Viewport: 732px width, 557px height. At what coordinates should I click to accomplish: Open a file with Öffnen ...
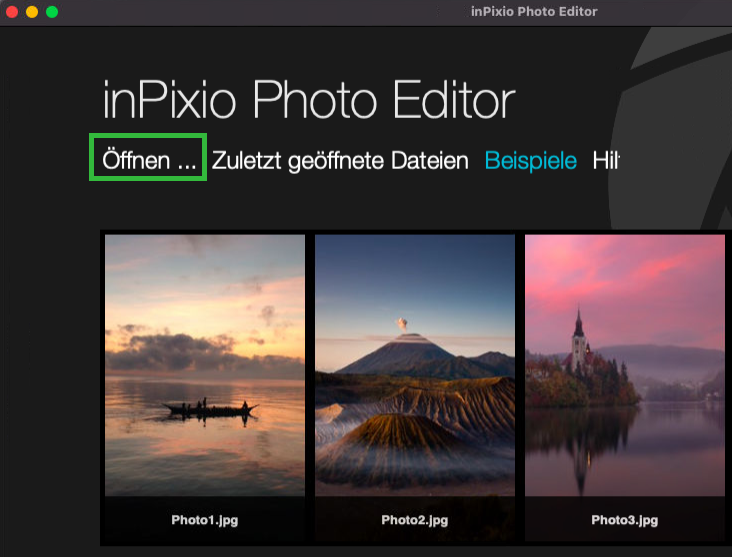[x=149, y=160]
